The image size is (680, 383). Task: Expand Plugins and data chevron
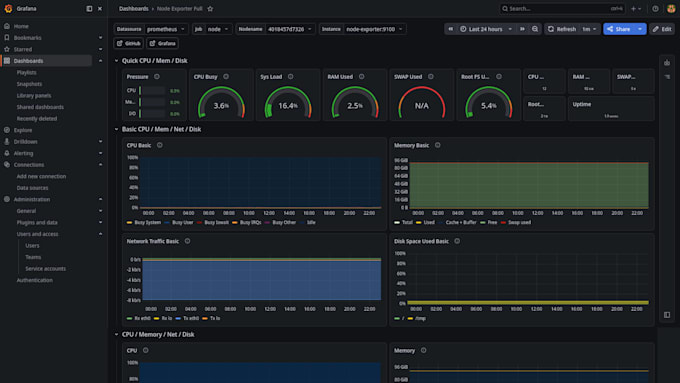point(100,223)
